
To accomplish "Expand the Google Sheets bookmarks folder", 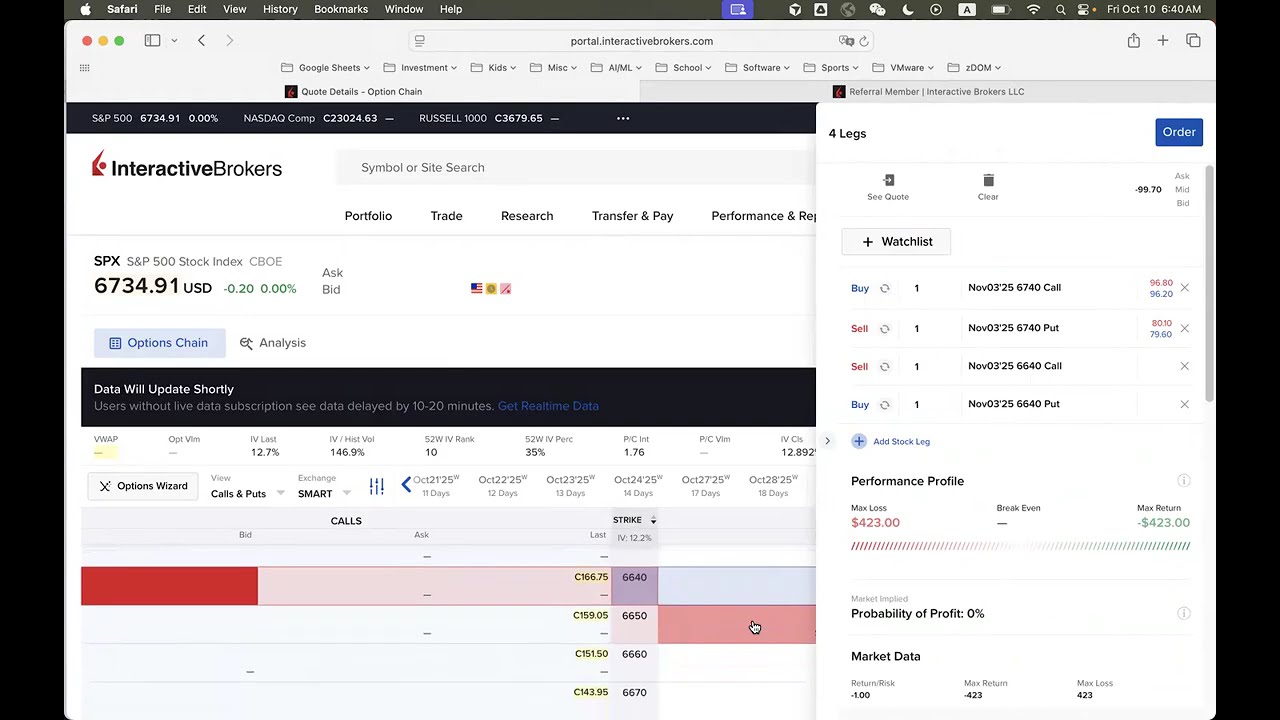I will tap(326, 68).
